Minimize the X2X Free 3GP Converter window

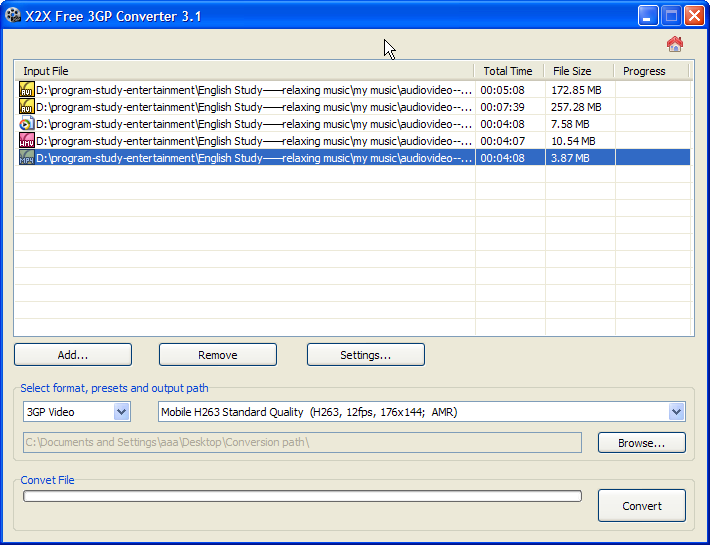click(648, 16)
